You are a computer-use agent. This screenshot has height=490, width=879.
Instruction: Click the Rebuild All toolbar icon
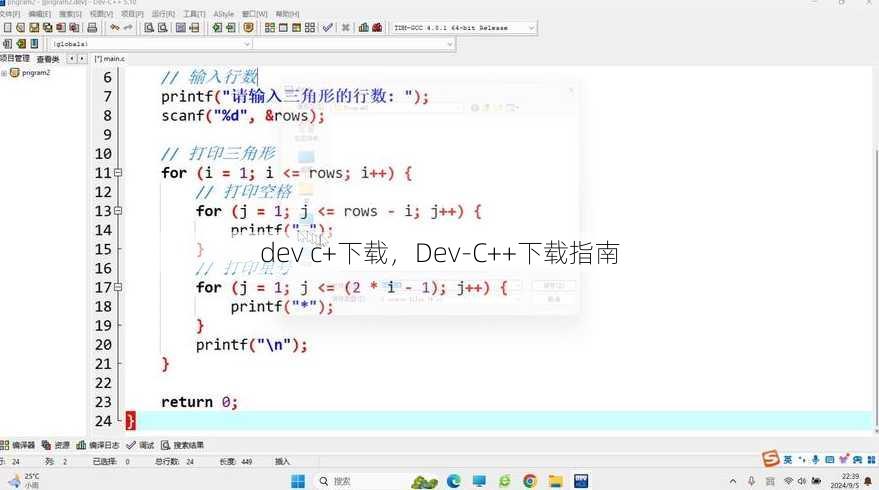[310, 27]
